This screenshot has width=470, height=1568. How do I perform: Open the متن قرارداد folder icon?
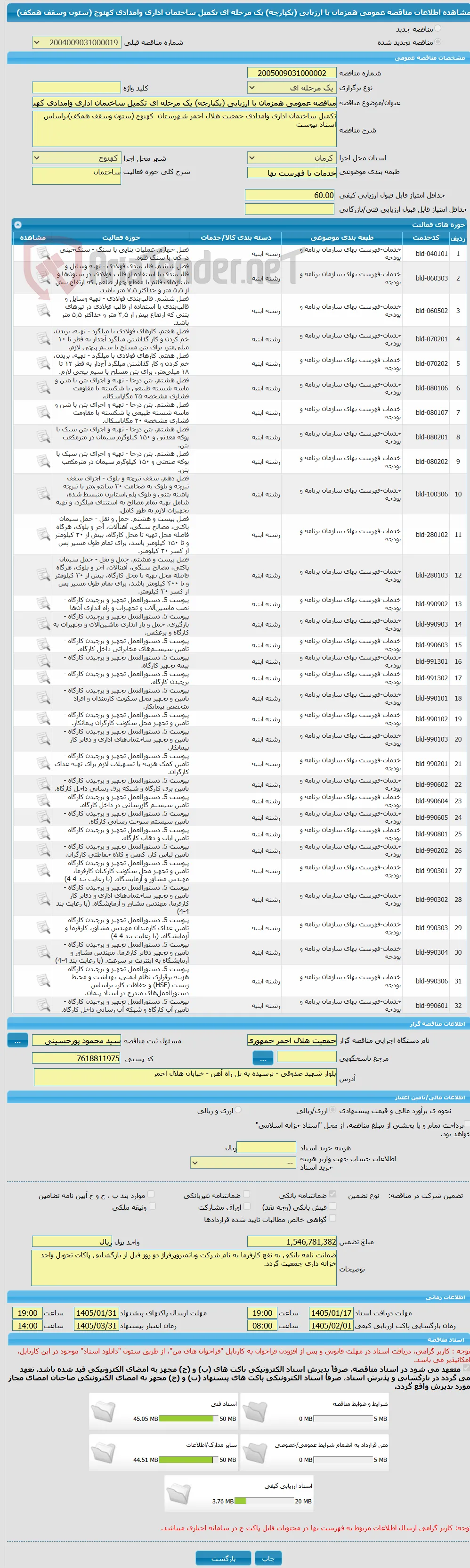254,1452
